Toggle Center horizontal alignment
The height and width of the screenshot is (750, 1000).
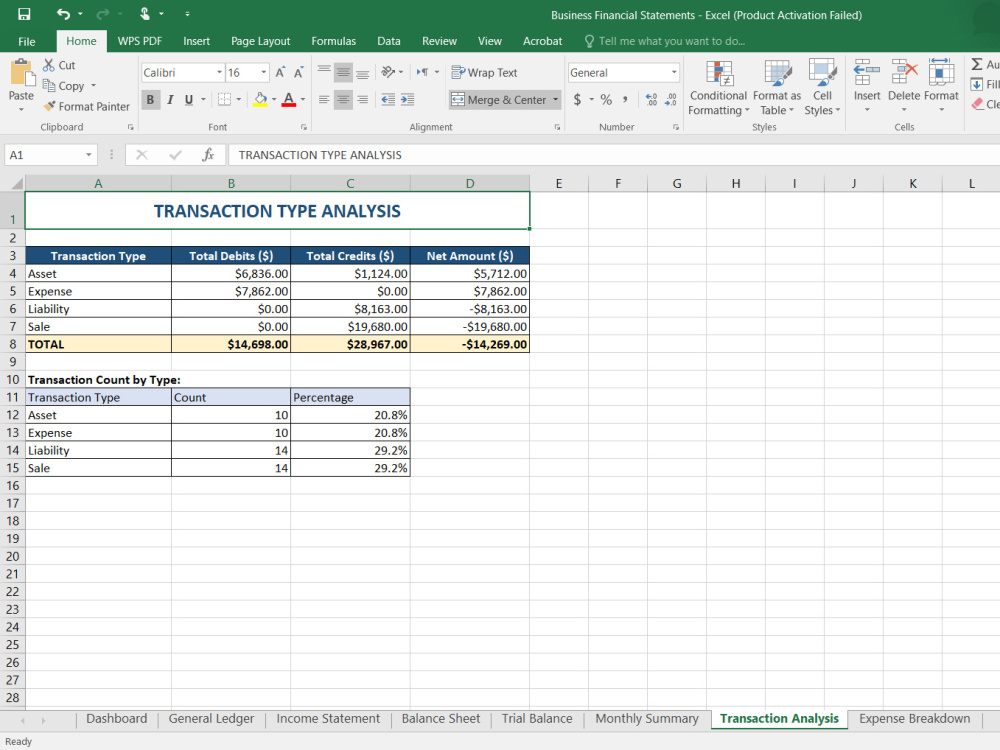coord(343,99)
